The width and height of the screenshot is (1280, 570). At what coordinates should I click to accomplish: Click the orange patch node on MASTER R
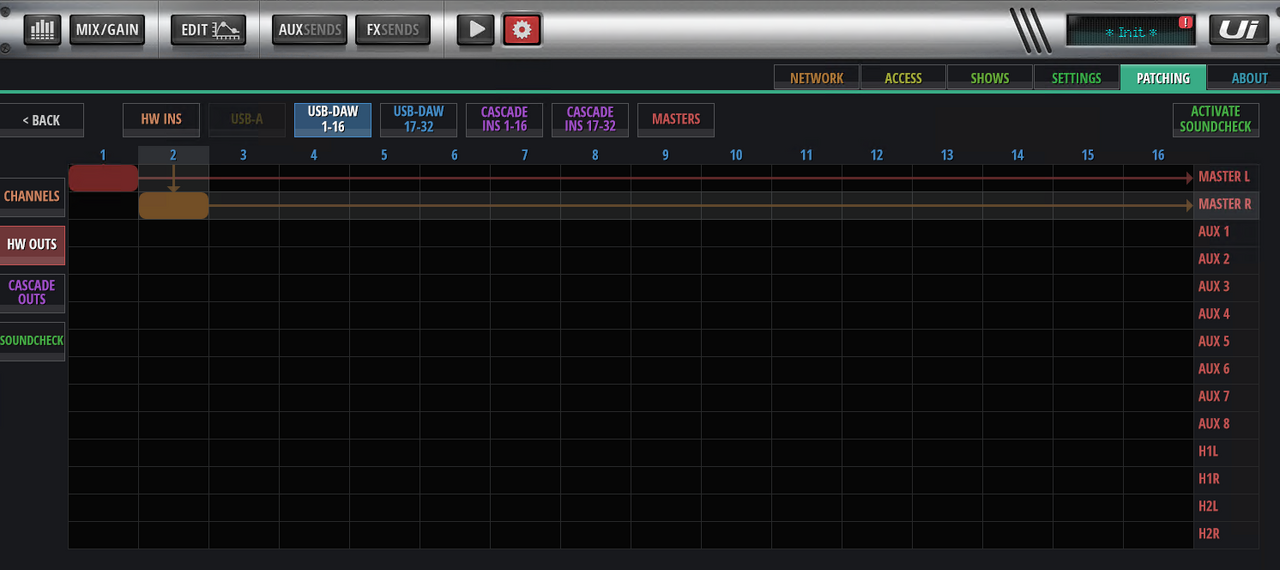coord(173,205)
